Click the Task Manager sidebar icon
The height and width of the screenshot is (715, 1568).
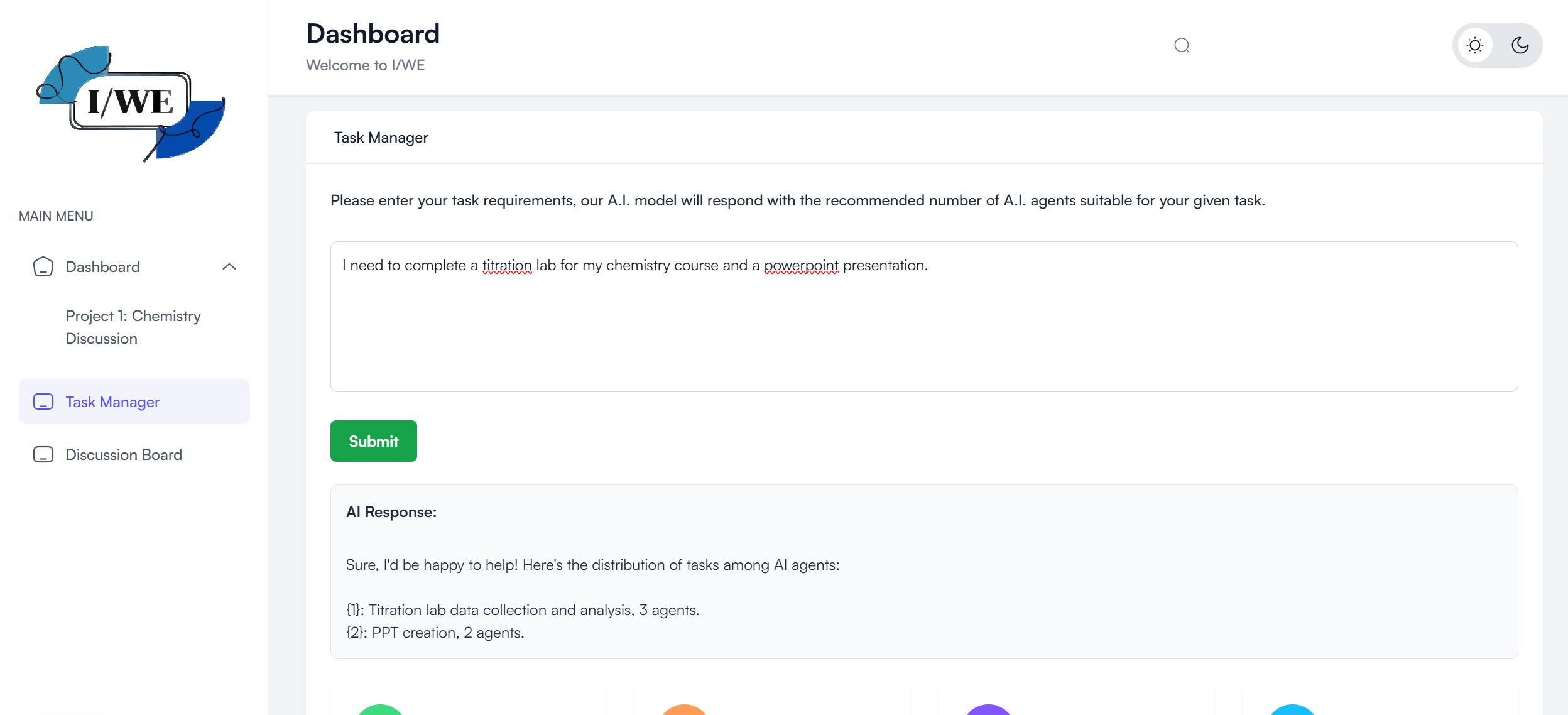(43, 401)
